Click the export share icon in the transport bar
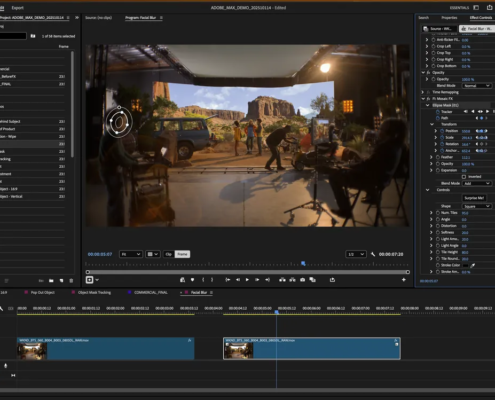 (332, 280)
